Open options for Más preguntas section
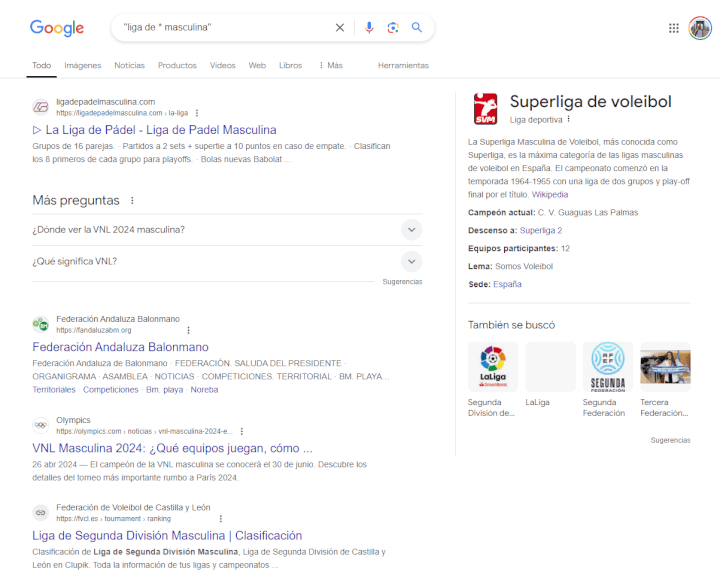The image size is (720, 584). 132,201
